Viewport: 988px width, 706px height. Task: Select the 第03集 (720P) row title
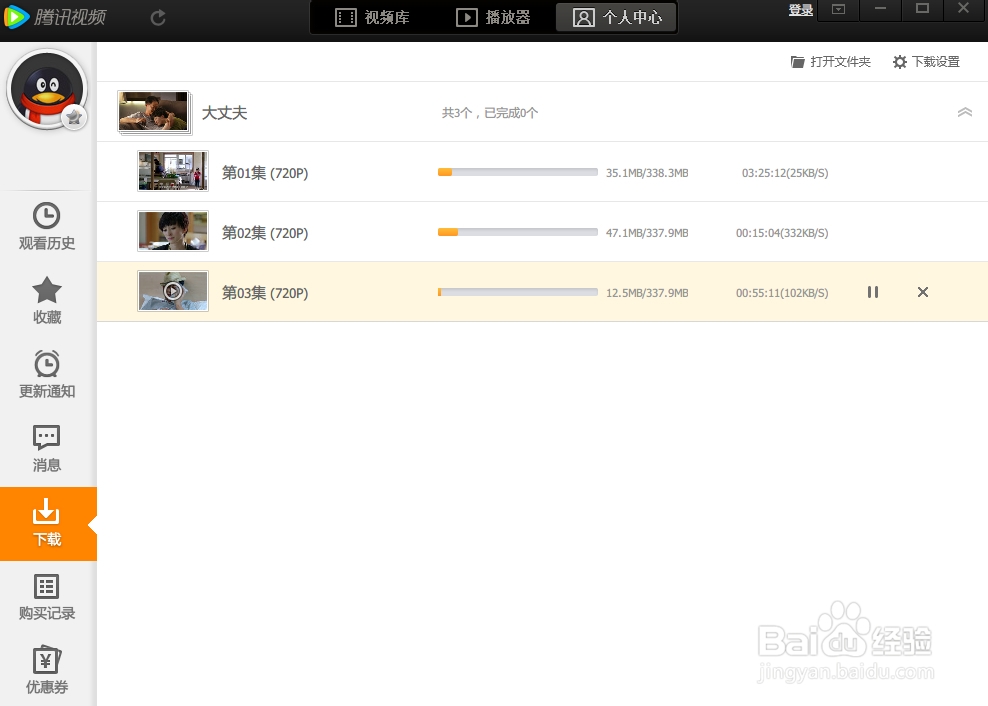265,292
